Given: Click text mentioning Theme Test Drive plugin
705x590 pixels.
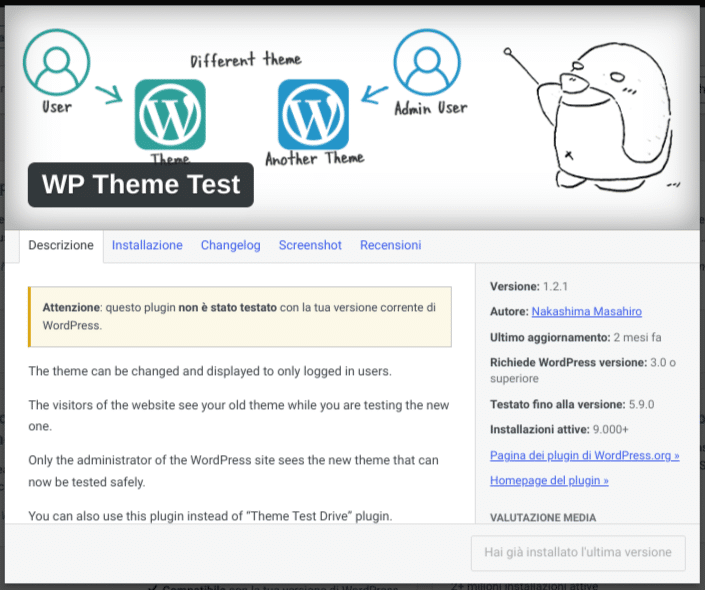Looking at the screenshot, I should pyautogui.click(x=210, y=516).
